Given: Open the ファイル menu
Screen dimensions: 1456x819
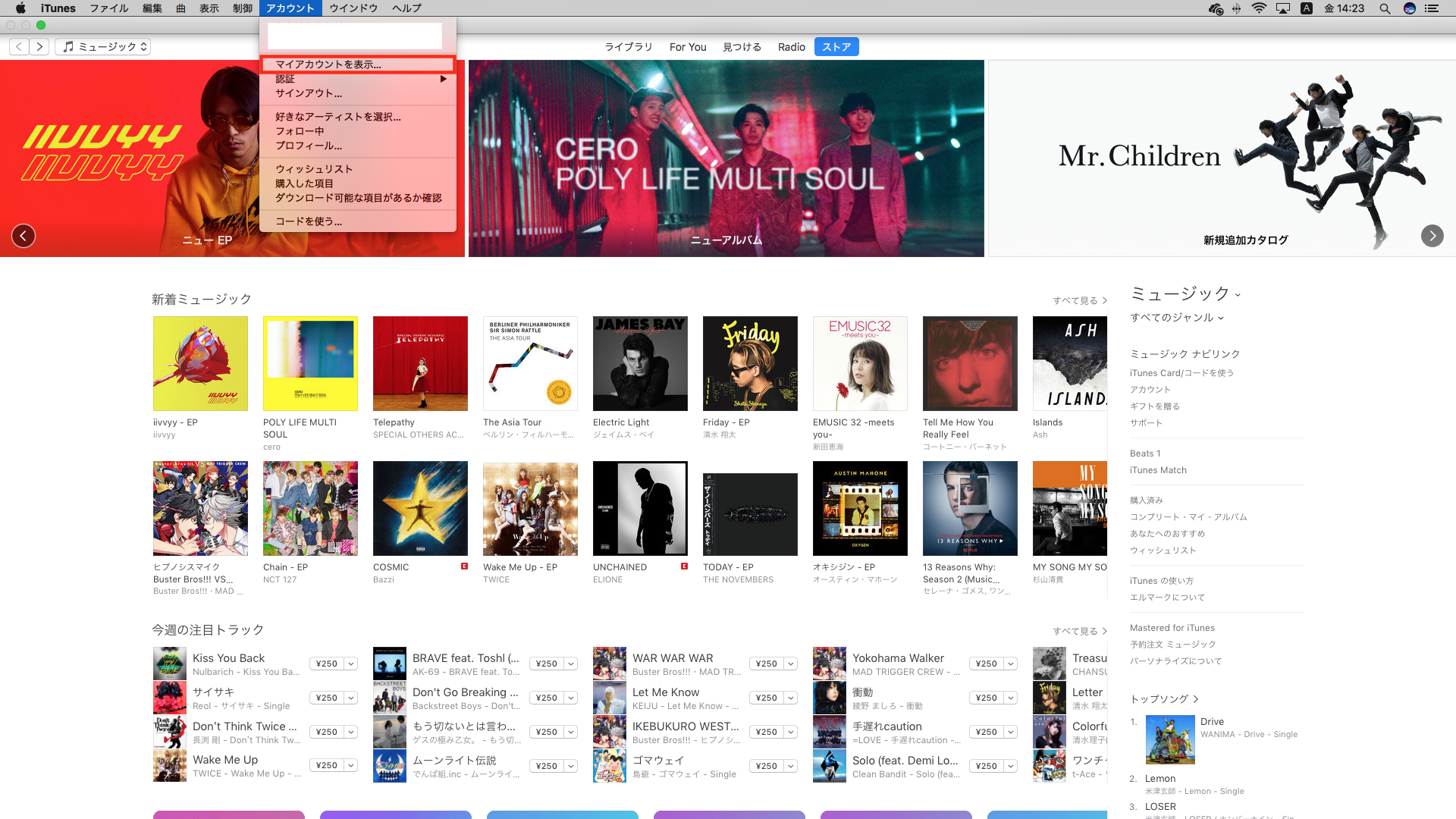Looking at the screenshot, I should (x=109, y=8).
